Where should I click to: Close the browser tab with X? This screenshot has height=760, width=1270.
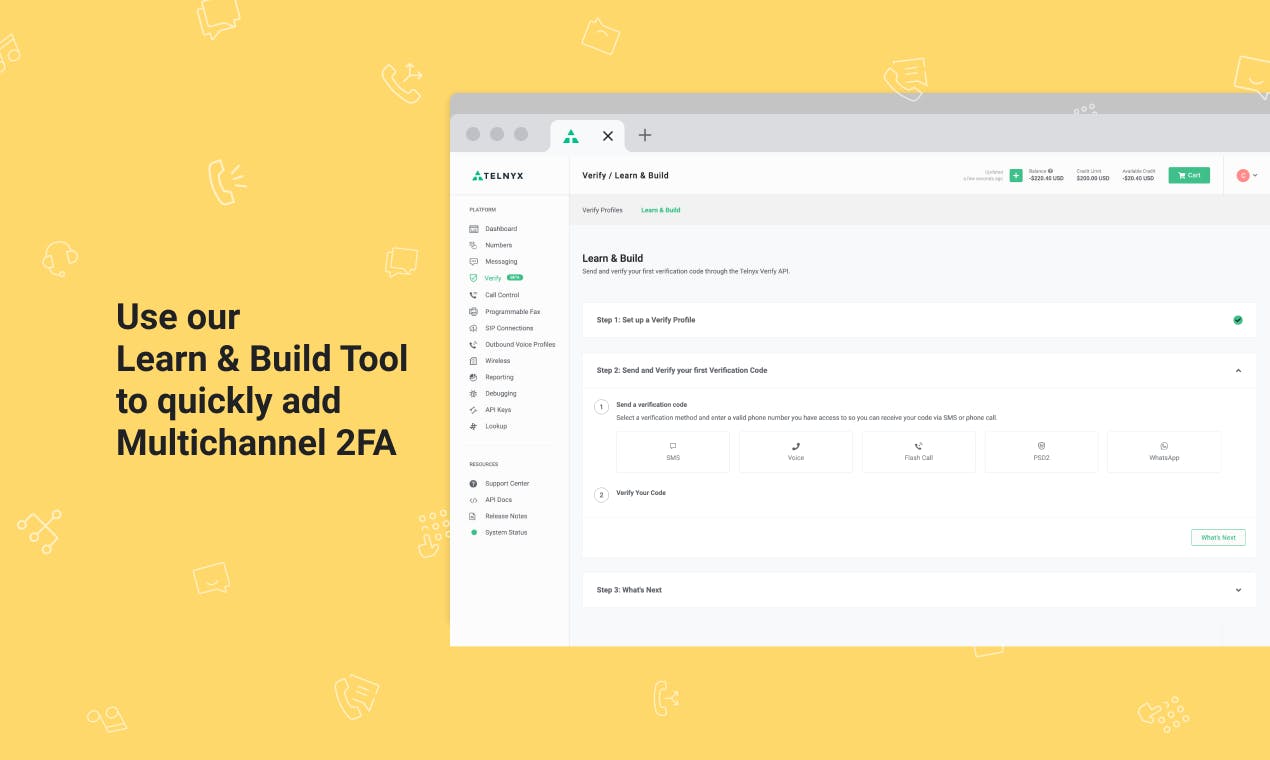pos(607,136)
